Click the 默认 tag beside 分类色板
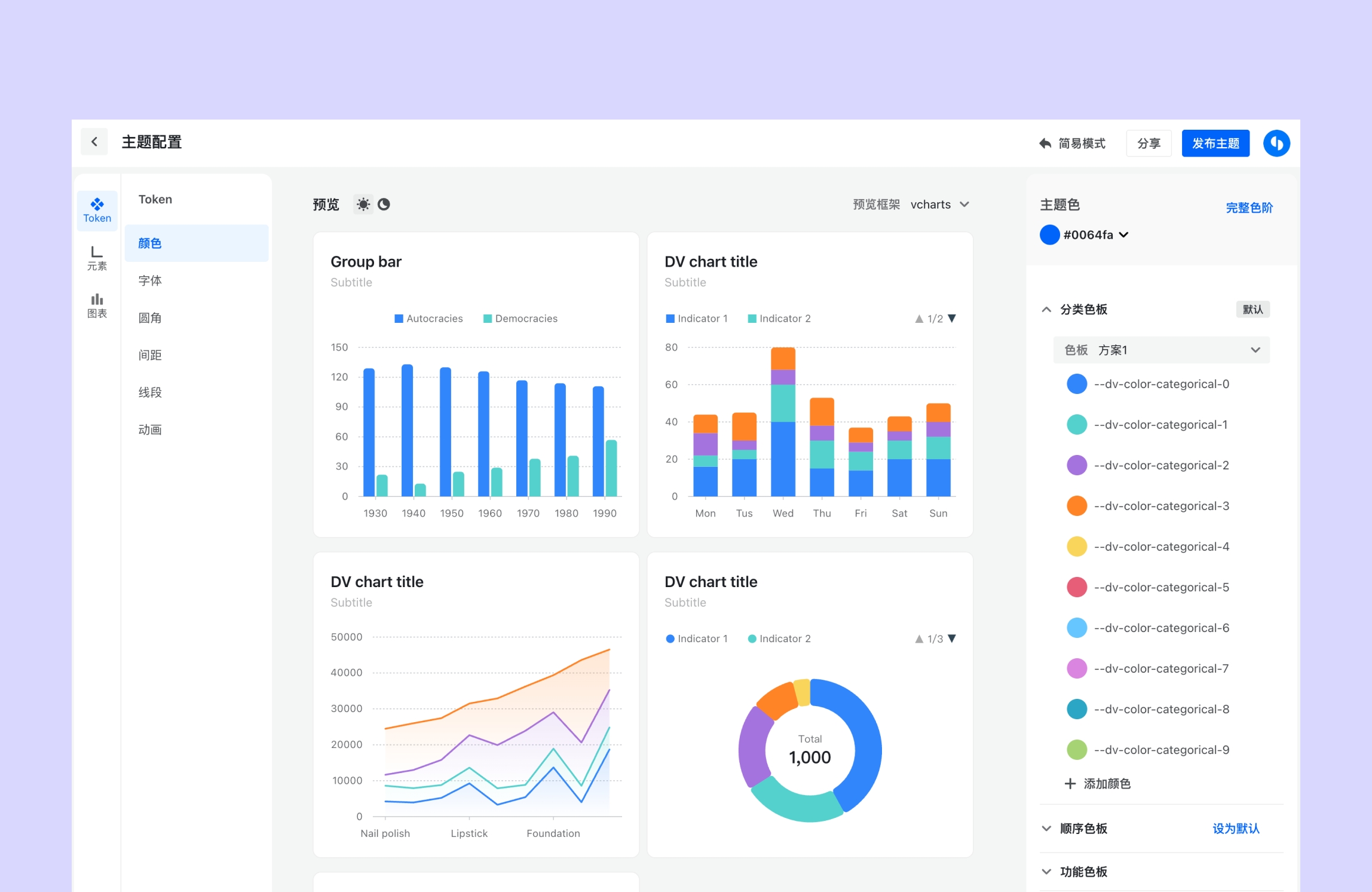Screen dimensions: 1372x892 [x=1252, y=310]
